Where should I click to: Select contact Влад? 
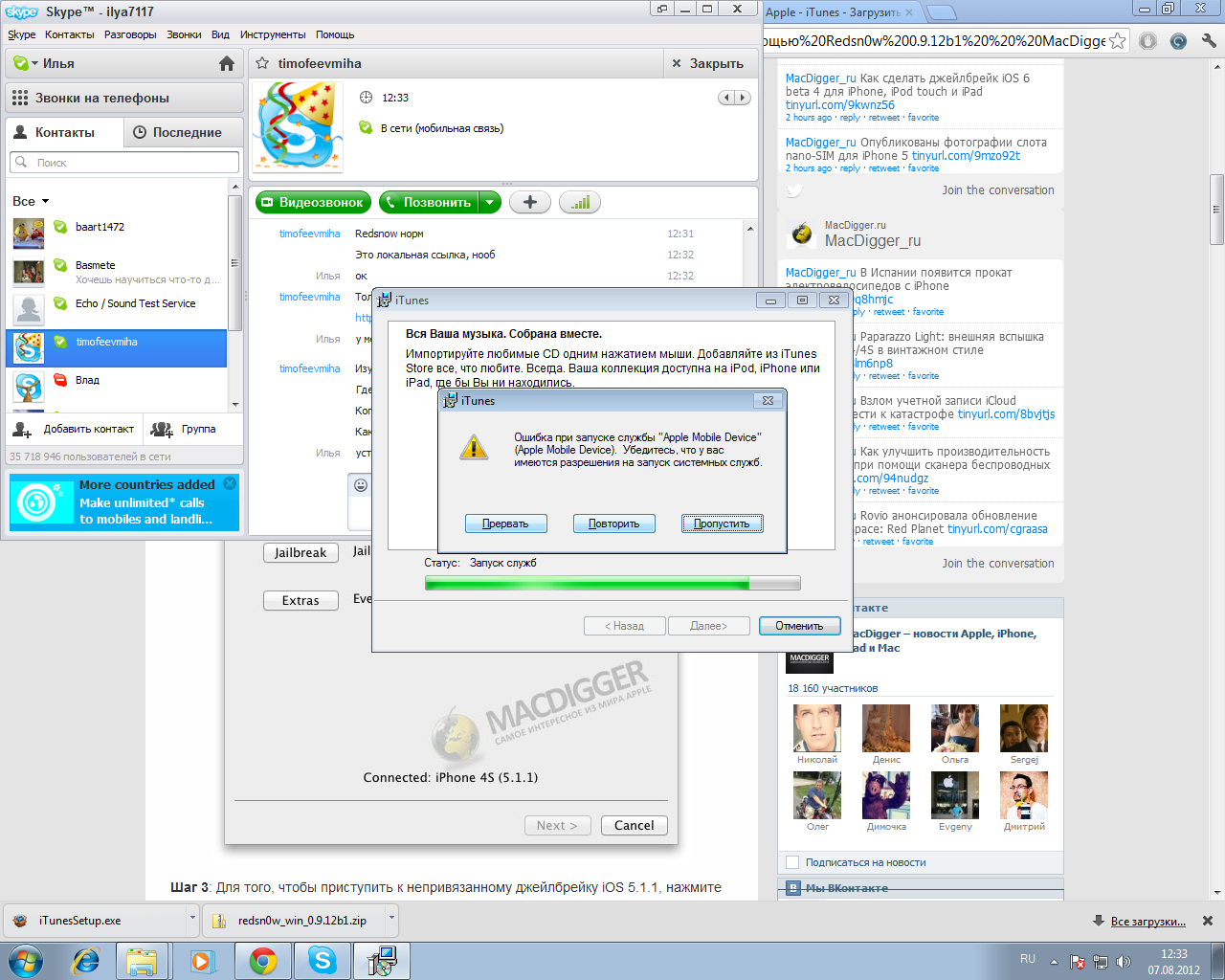(x=117, y=387)
